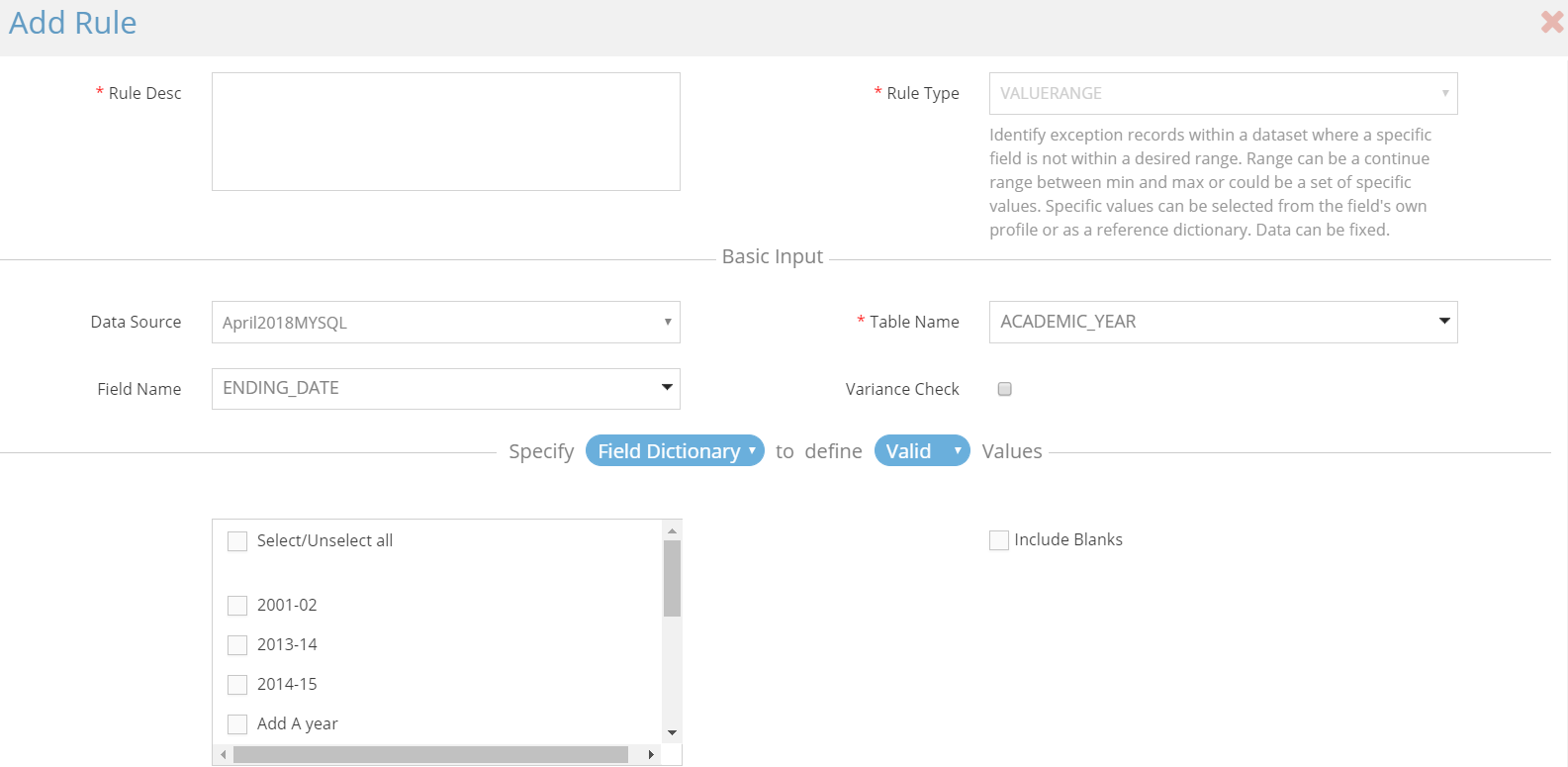The width and height of the screenshot is (1568, 767).
Task: Tick the Add A year checkbox
Action: click(x=237, y=724)
